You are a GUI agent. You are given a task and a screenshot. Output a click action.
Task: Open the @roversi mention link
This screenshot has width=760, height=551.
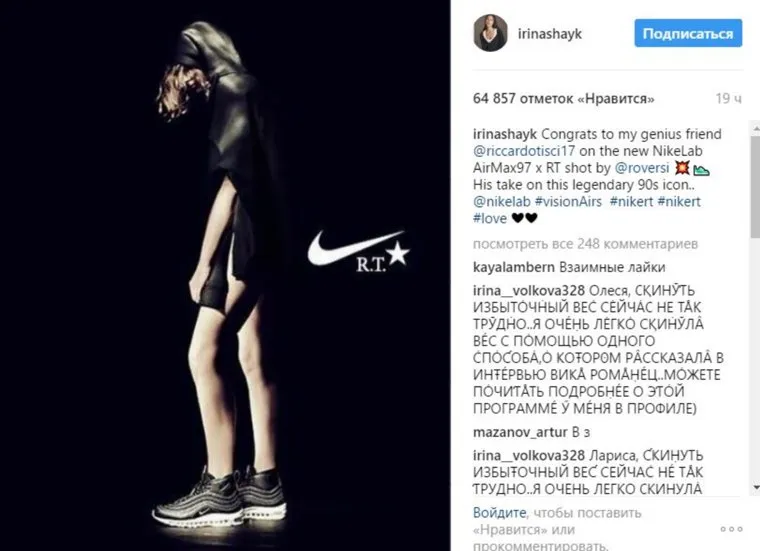coord(642,168)
